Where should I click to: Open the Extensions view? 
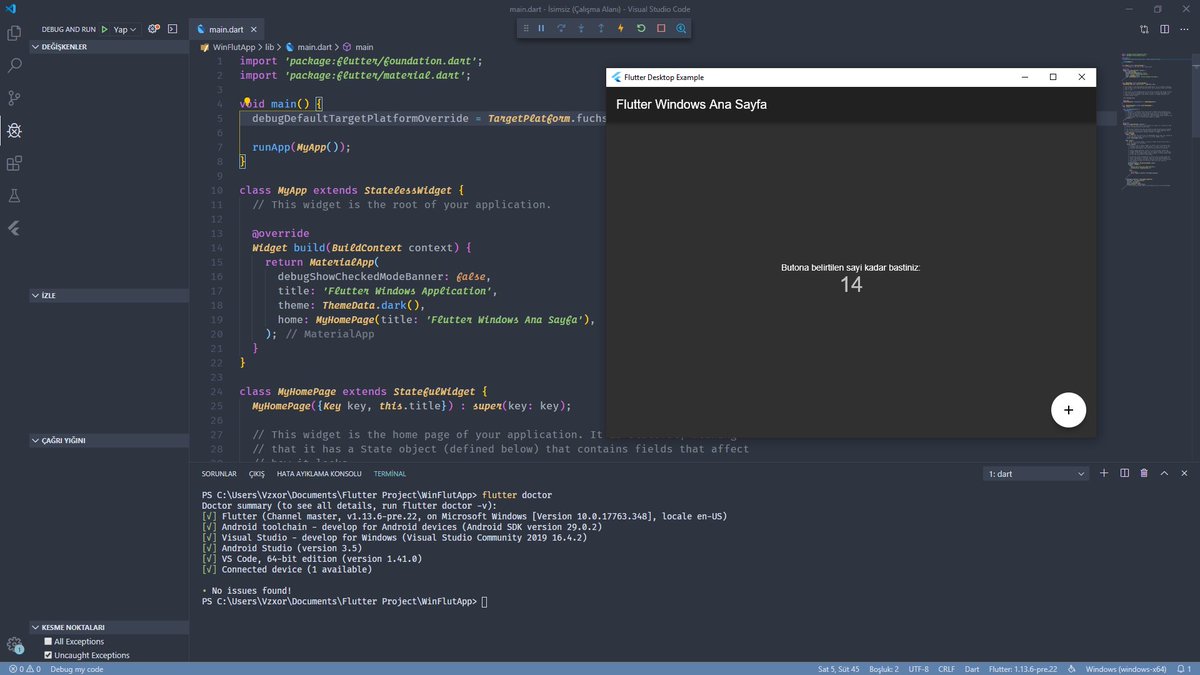pyautogui.click(x=14, y=163)
